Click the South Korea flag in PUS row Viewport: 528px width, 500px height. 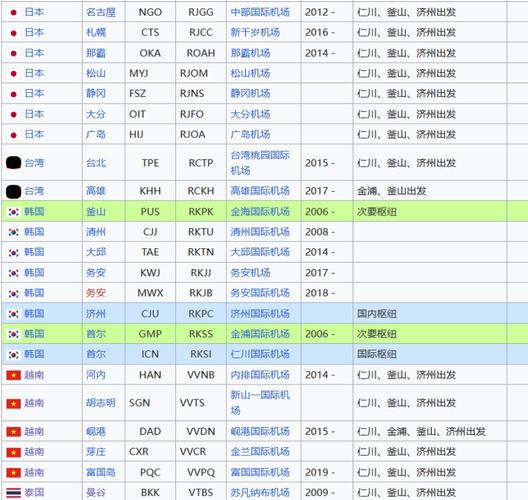pyautogui.click(x=13, y=212)
